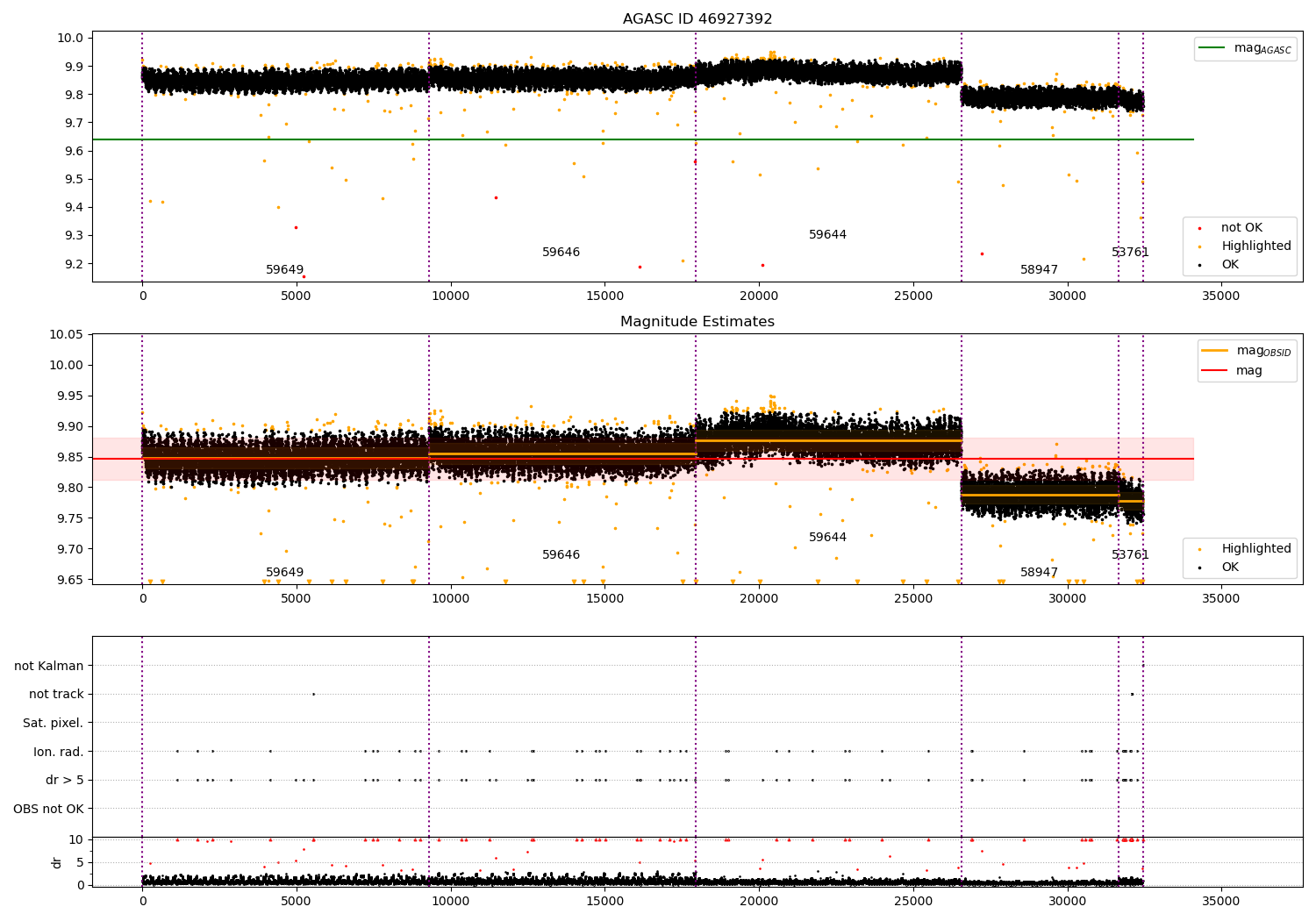Click the 'not Kalman' row label
The width and height of the screenshot is (1316, 921).
49,667
